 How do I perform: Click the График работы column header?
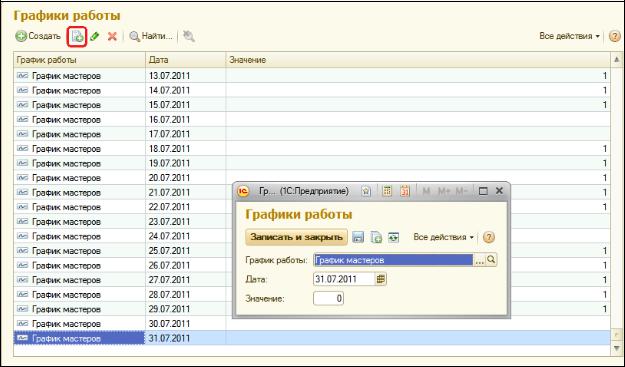80,60
